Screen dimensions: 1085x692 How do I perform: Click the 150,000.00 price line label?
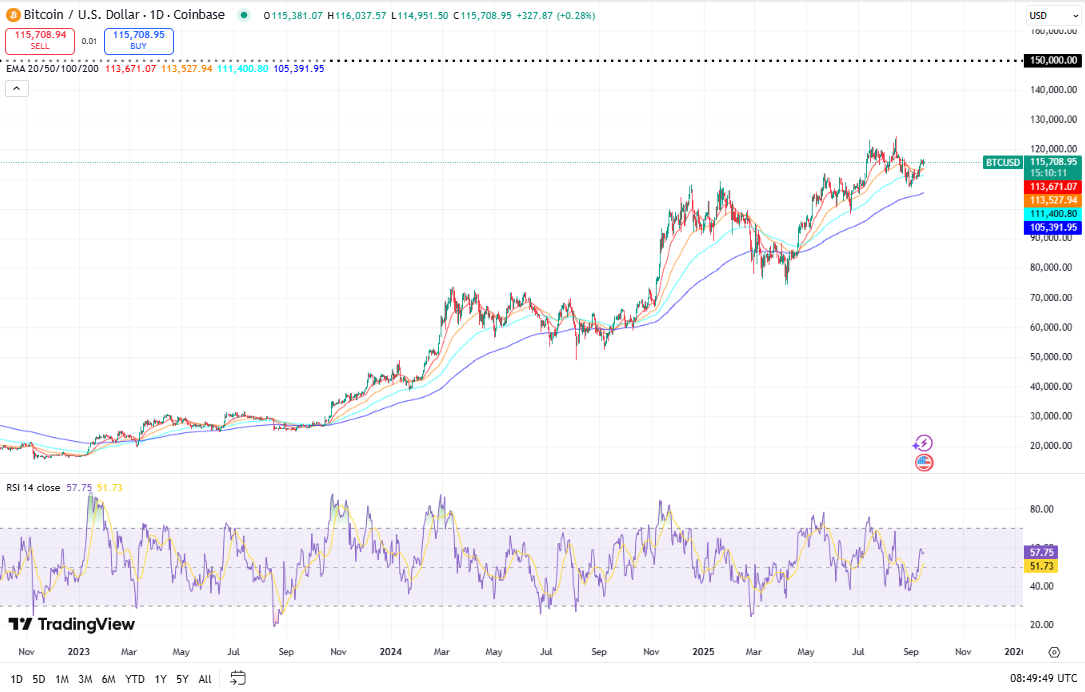(x=1053, y=60)
